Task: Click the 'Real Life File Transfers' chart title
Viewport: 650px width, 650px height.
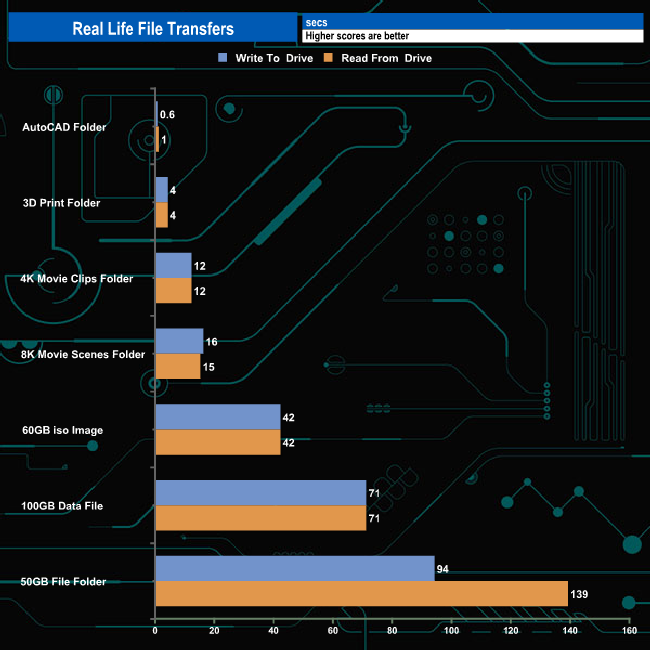Action: click(x=153, y=29)
